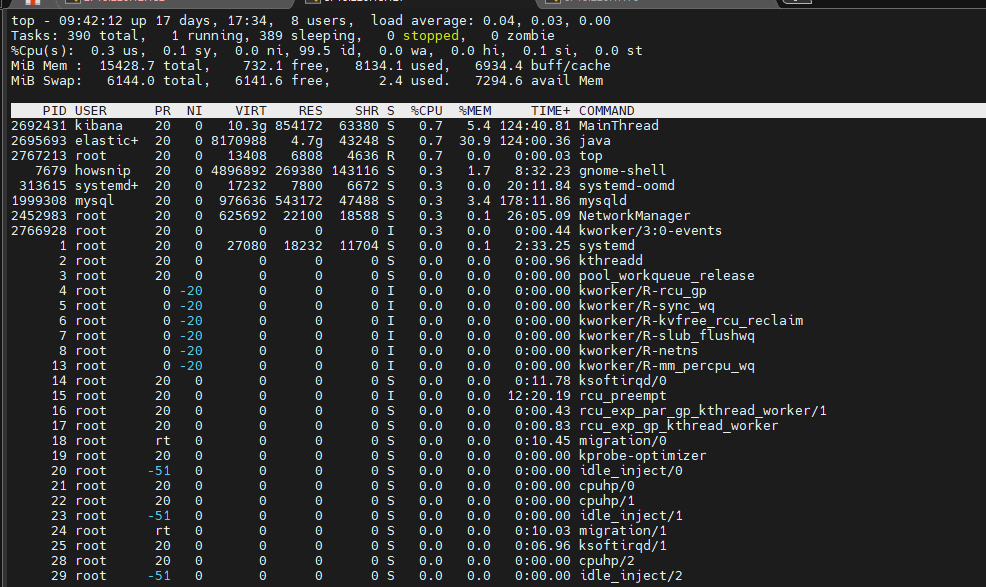The image size is (986, 587).
Task: Select the mysqld command
Action: click(602, 201)
